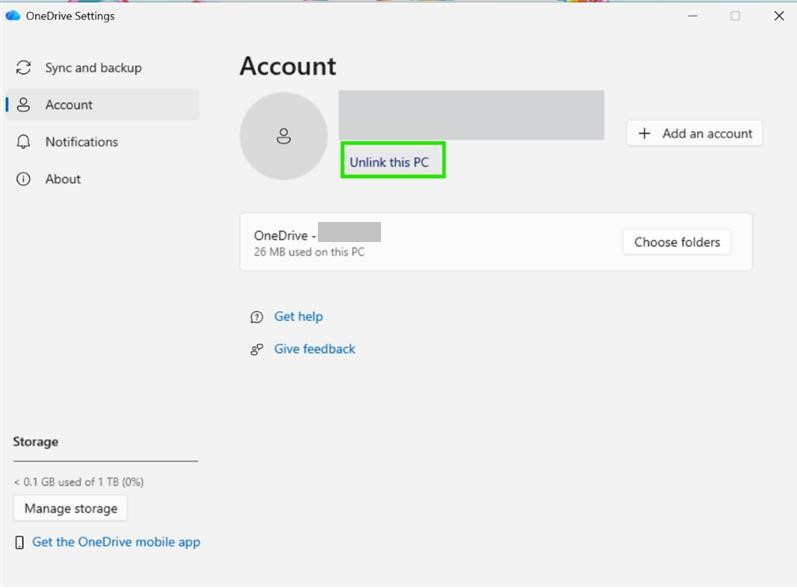Click the Get help question bubble icon

pyautogui.click(x=257, y=317)
